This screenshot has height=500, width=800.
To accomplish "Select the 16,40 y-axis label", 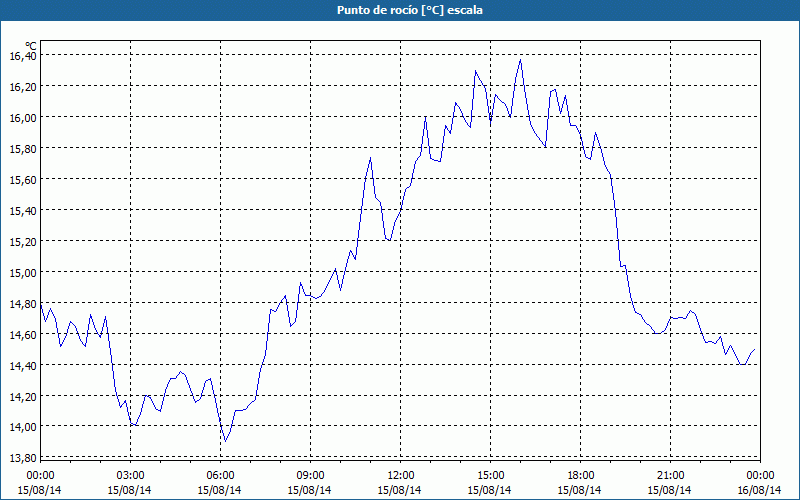I will 23,56.
